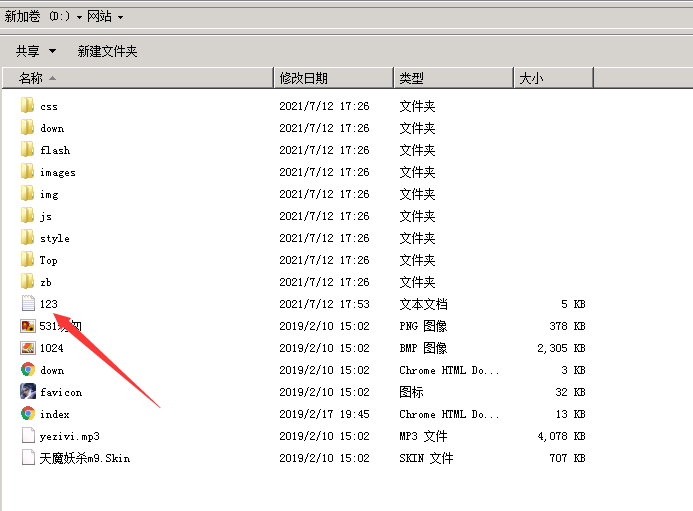Click the js folder icon
This screenshot has height=511, width=693.
pos(27,215)
